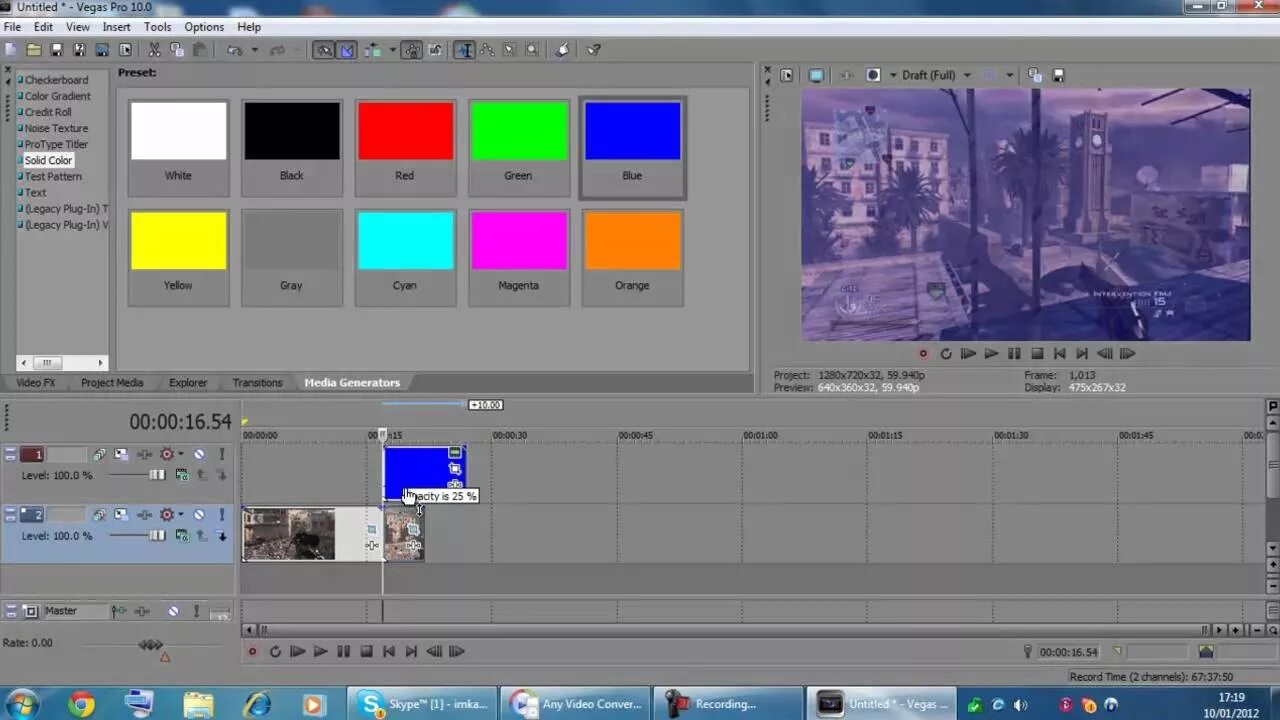The image size is (1280, 720).
Task: Select the Zoom Edit tool with the magnifier
Action: 532,50
